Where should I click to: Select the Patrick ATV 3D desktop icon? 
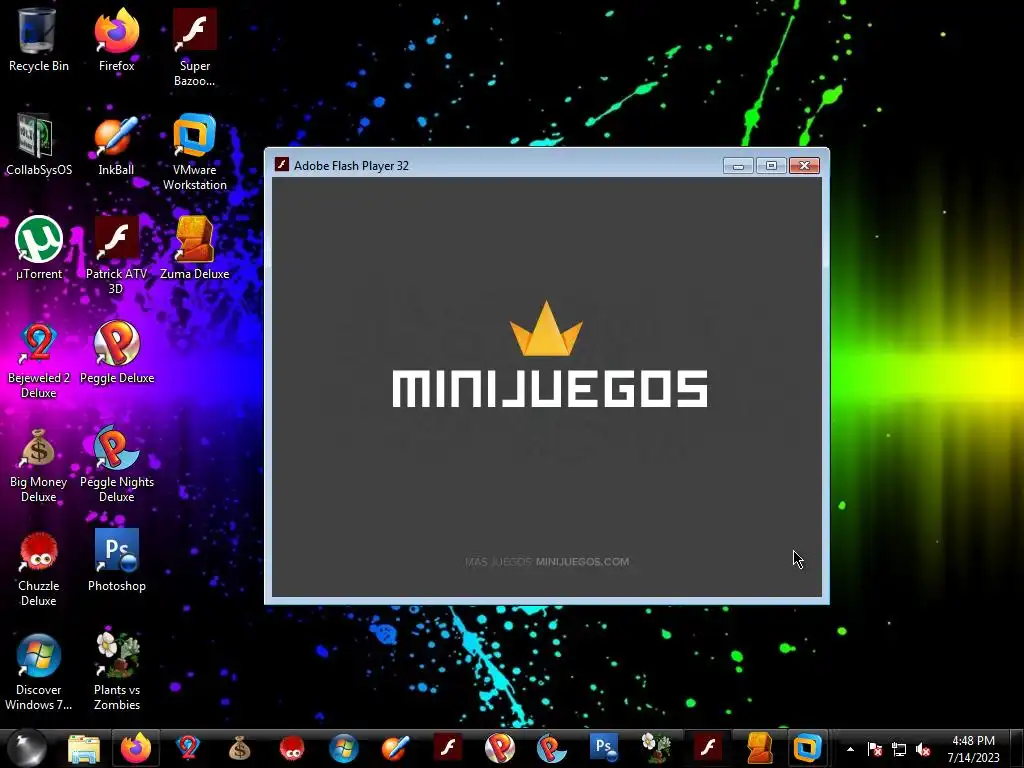click(116, 256)
